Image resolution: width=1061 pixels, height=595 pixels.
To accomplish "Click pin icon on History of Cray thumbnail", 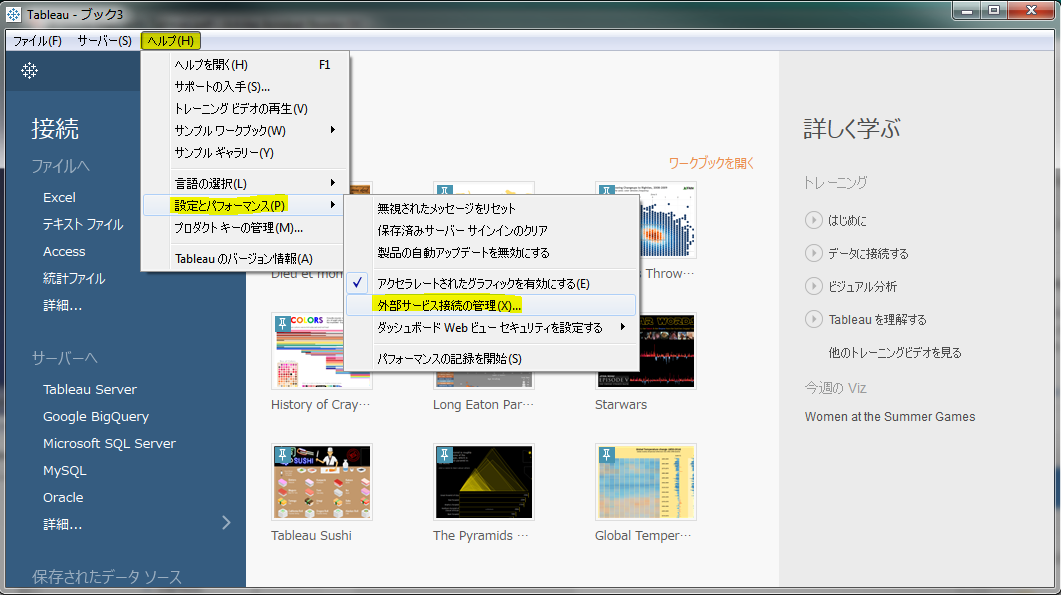I will [283, 324].
